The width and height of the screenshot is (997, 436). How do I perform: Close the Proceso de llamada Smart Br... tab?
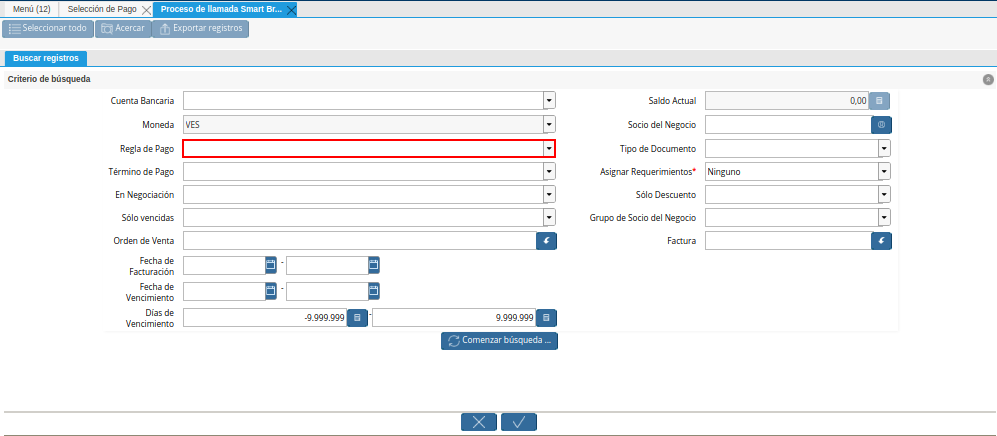click(x=291, y=10)
